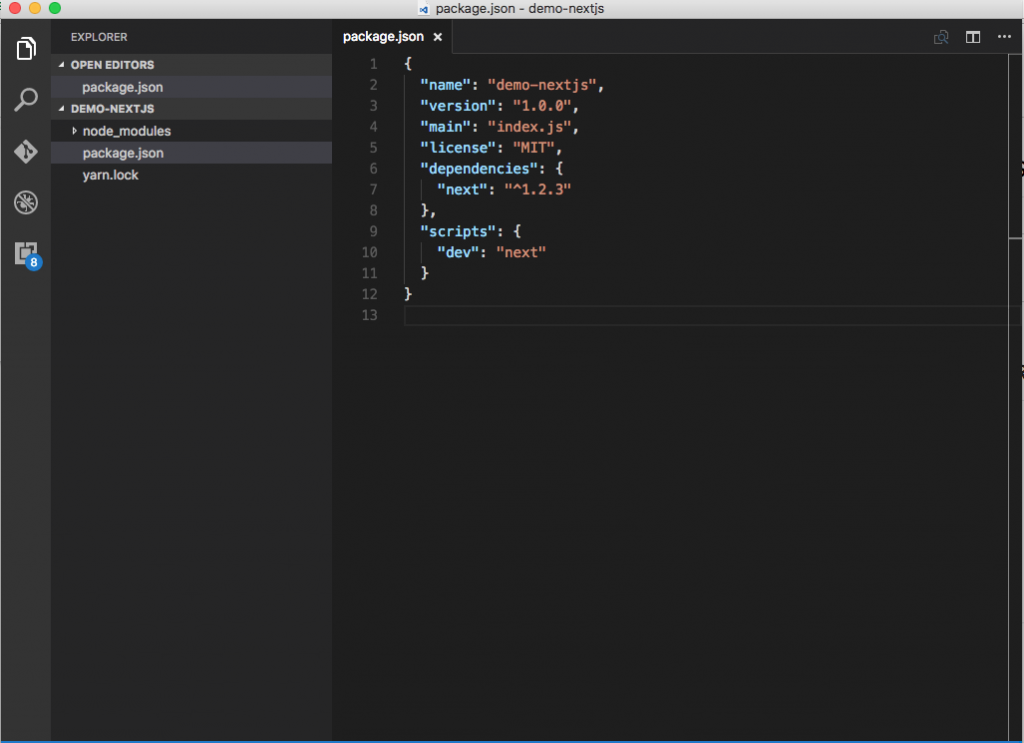Screen dimensions: 1024x743
Task: Open the Explorer view icon
Action: coord(25,48)
